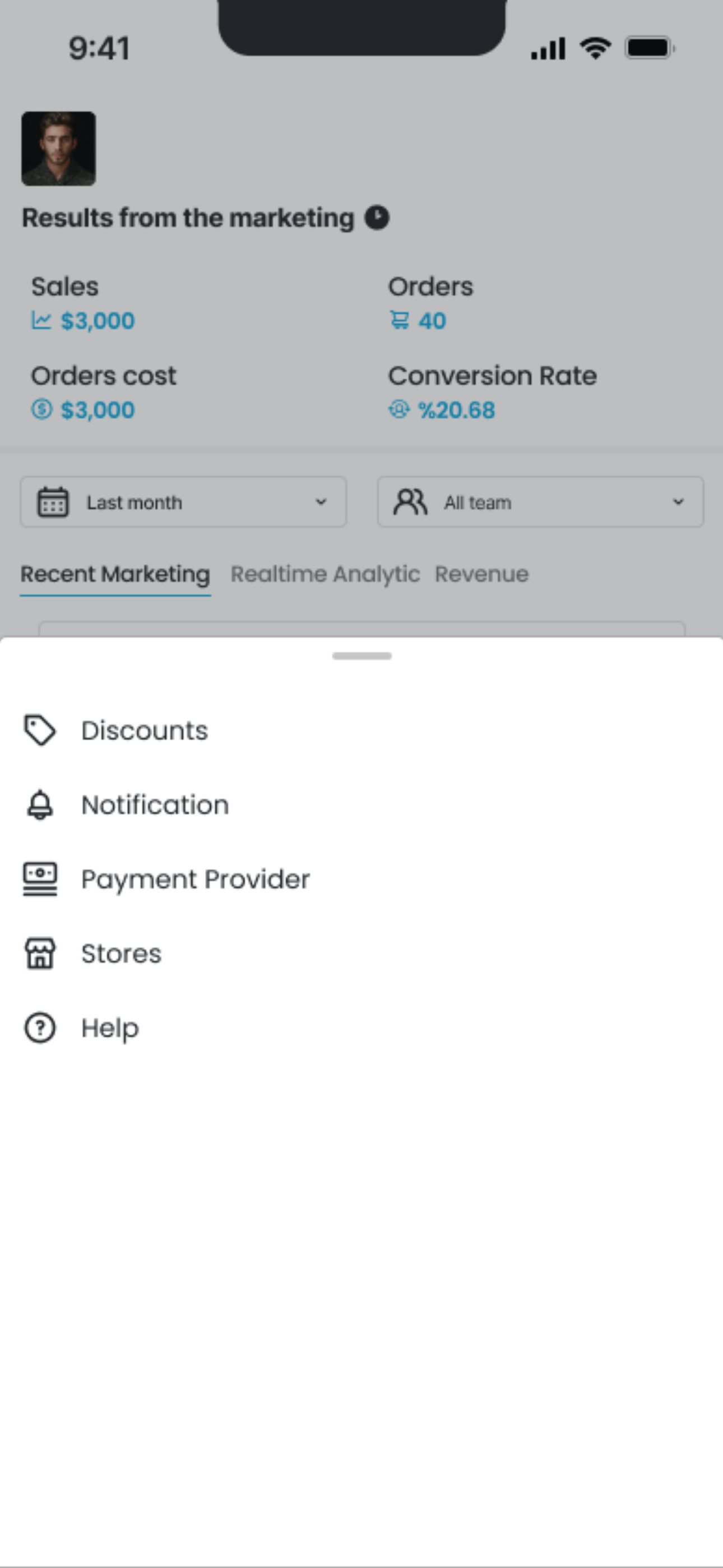
Task: Switch to the Revenue tab
Action: click(481, 574)
